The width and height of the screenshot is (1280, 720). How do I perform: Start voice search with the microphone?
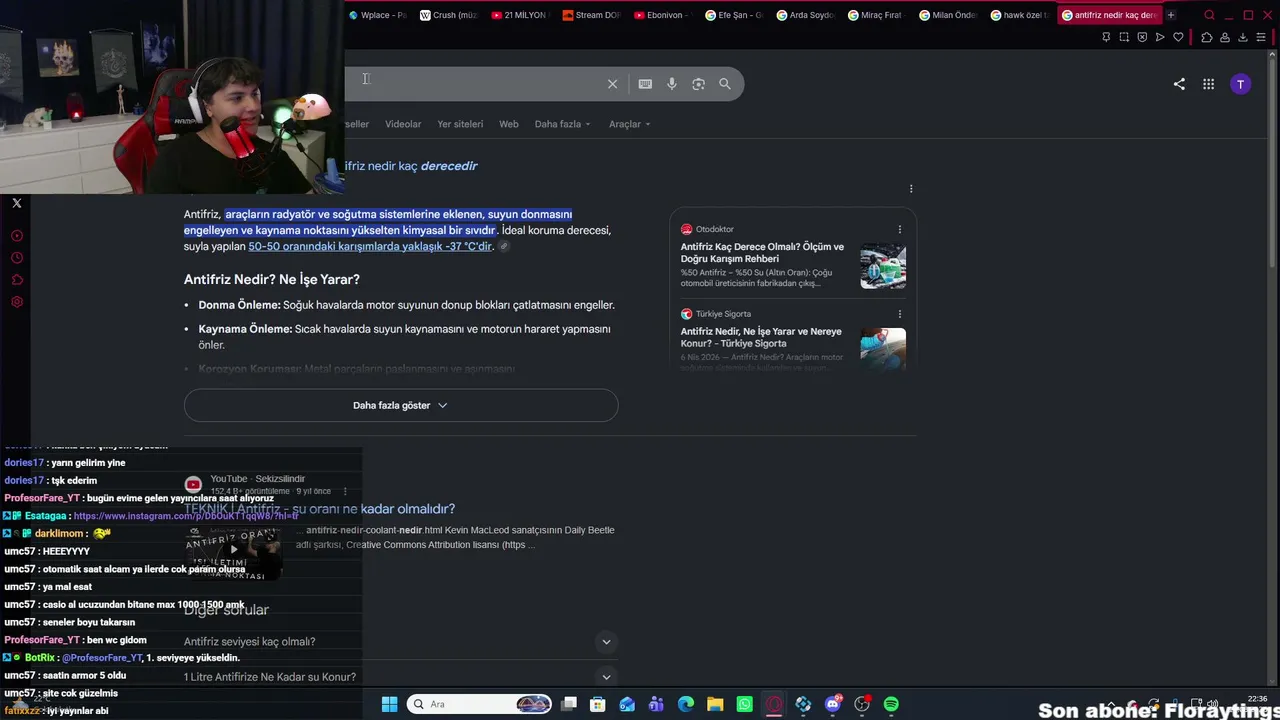[672, 84]
